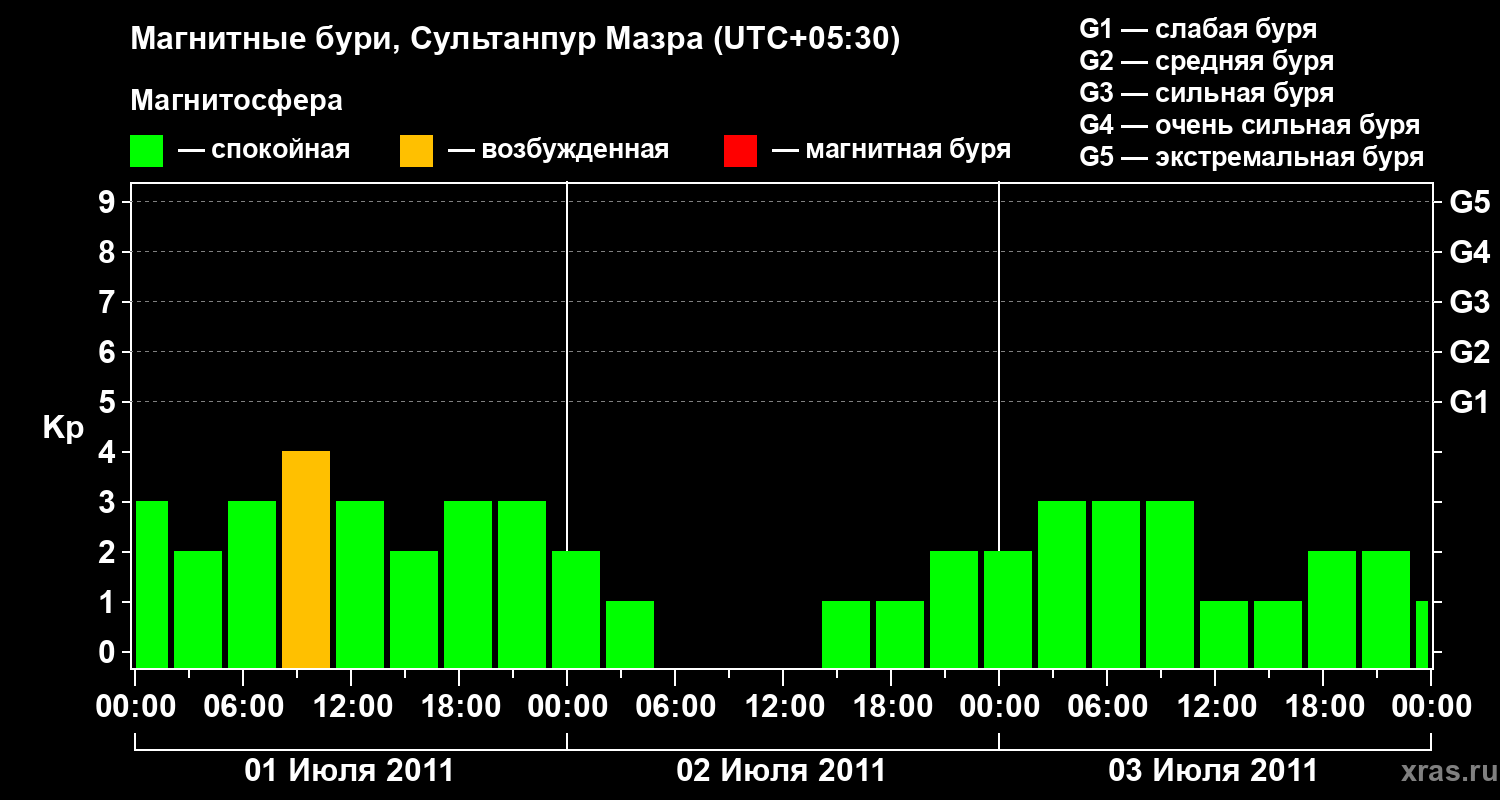The width and height of the screenshot is (1500, 800).
Task: Click the last narrow green bar at chart end
Action: pos(1422,635)
